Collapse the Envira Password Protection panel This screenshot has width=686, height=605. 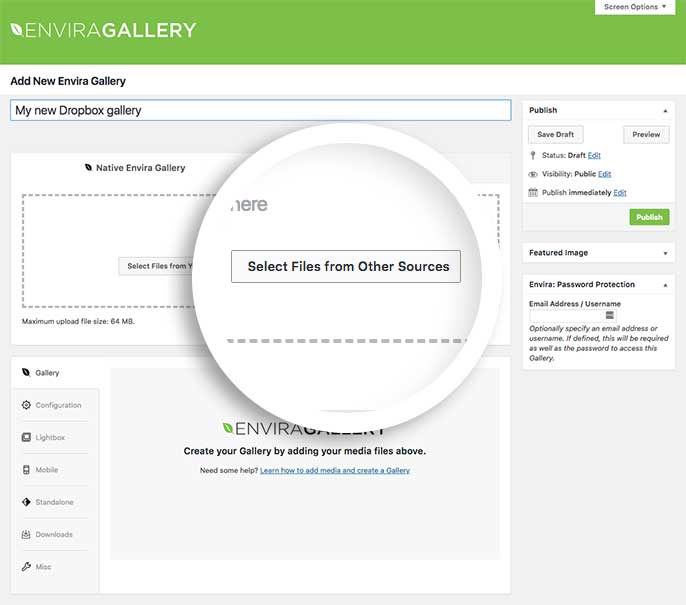coord(665,285)
